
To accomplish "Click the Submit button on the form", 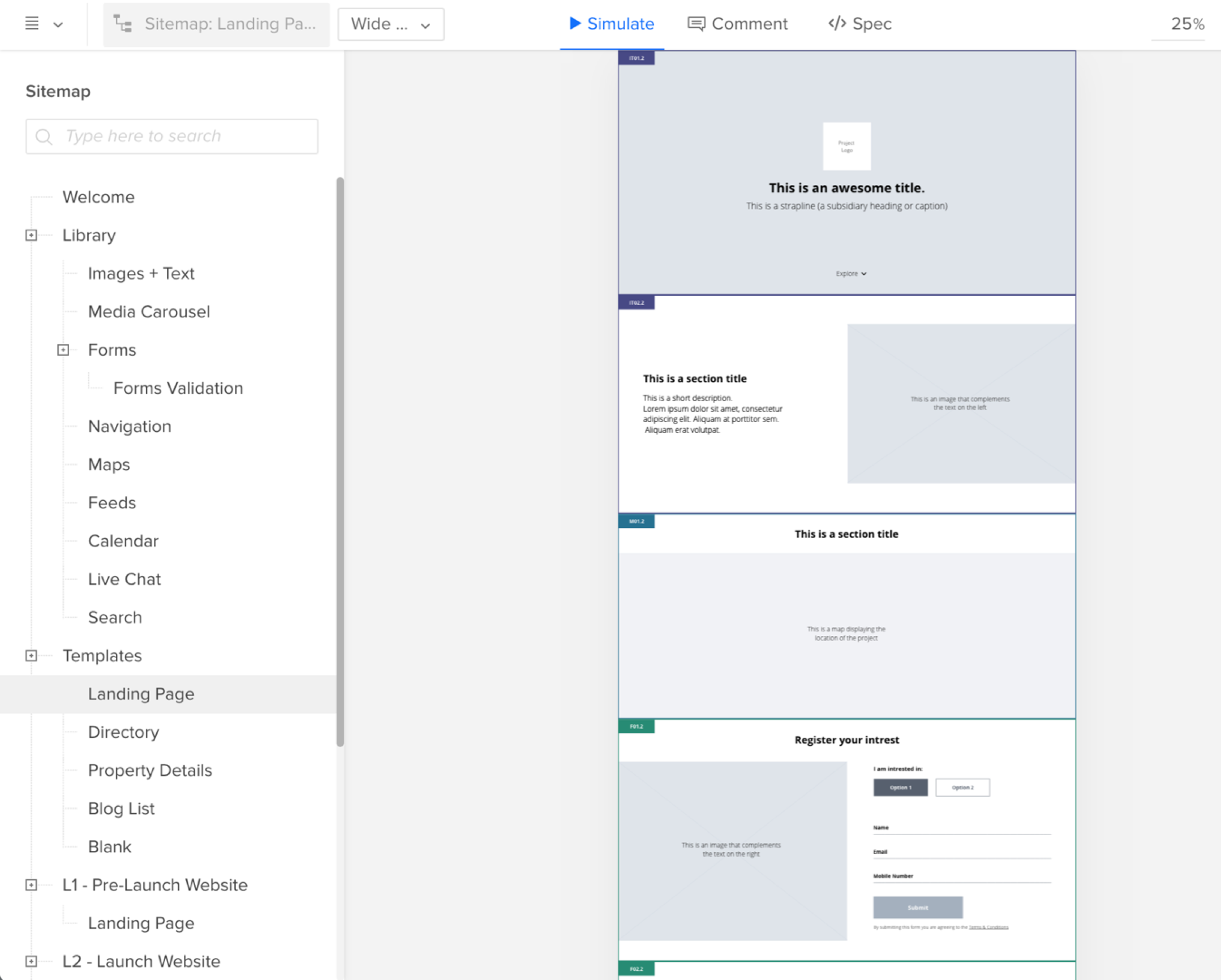I will 918,907.
